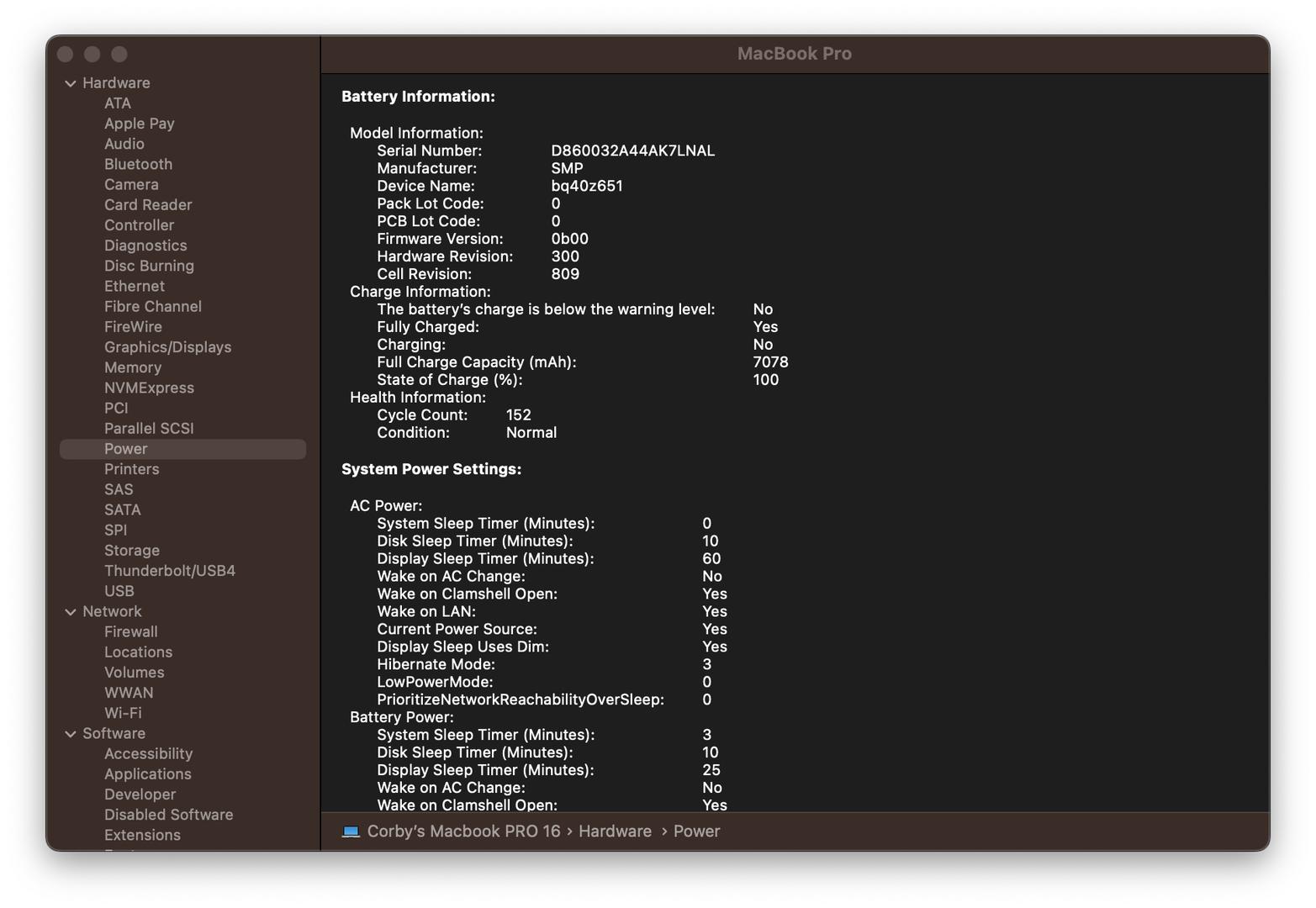Image resolution: width=1316 pixels, height=908 pixels.
Task: Open Fibre Channel entry
Action: (153, 307)
